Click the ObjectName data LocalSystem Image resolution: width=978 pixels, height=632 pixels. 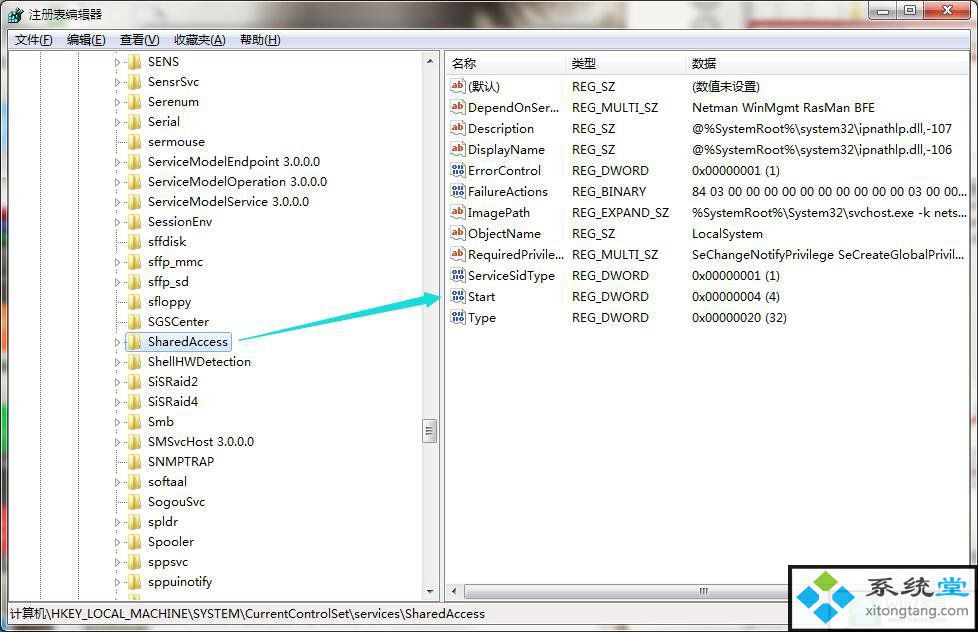pos(727,233)
